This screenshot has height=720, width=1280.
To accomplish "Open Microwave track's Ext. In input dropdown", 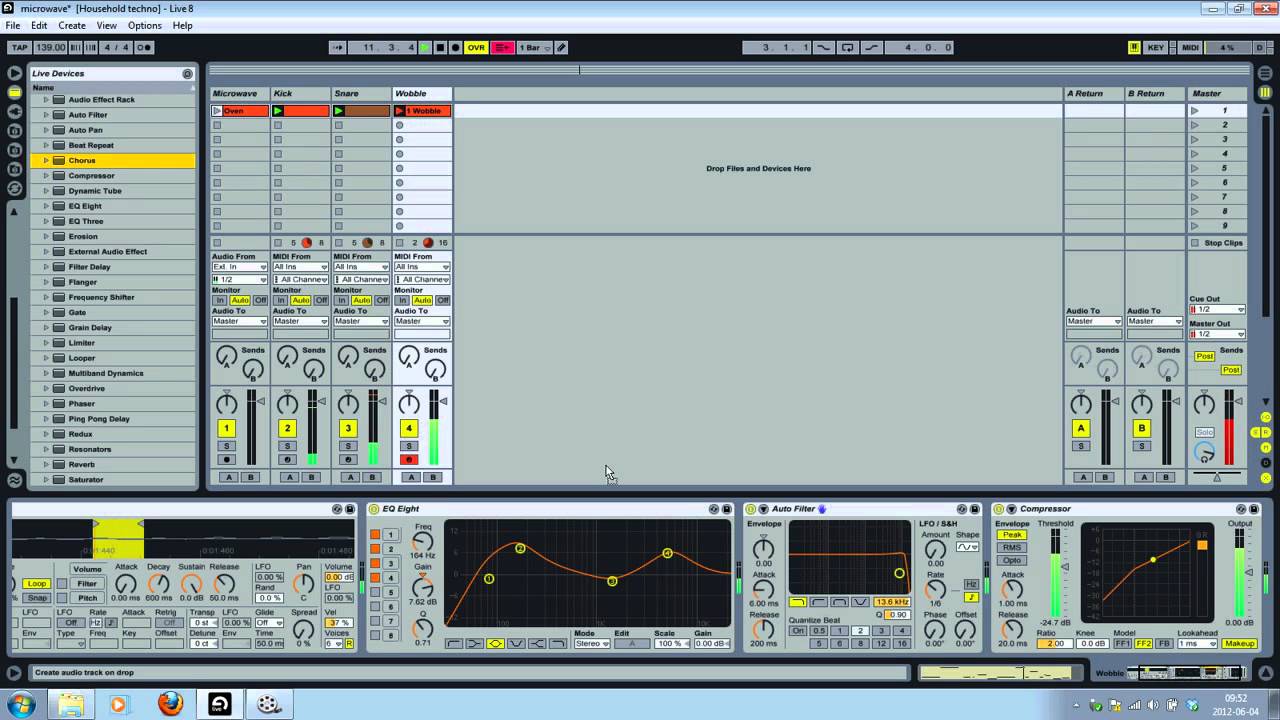I will [x=240, y=267].
